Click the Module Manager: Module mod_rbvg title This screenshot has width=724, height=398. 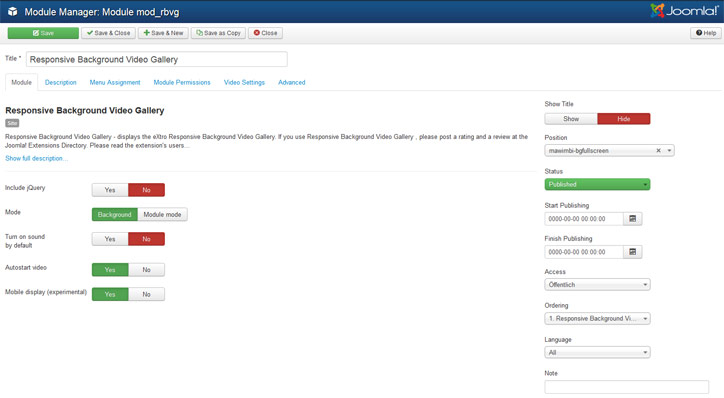pyautogui.click(x=102, y=12)
